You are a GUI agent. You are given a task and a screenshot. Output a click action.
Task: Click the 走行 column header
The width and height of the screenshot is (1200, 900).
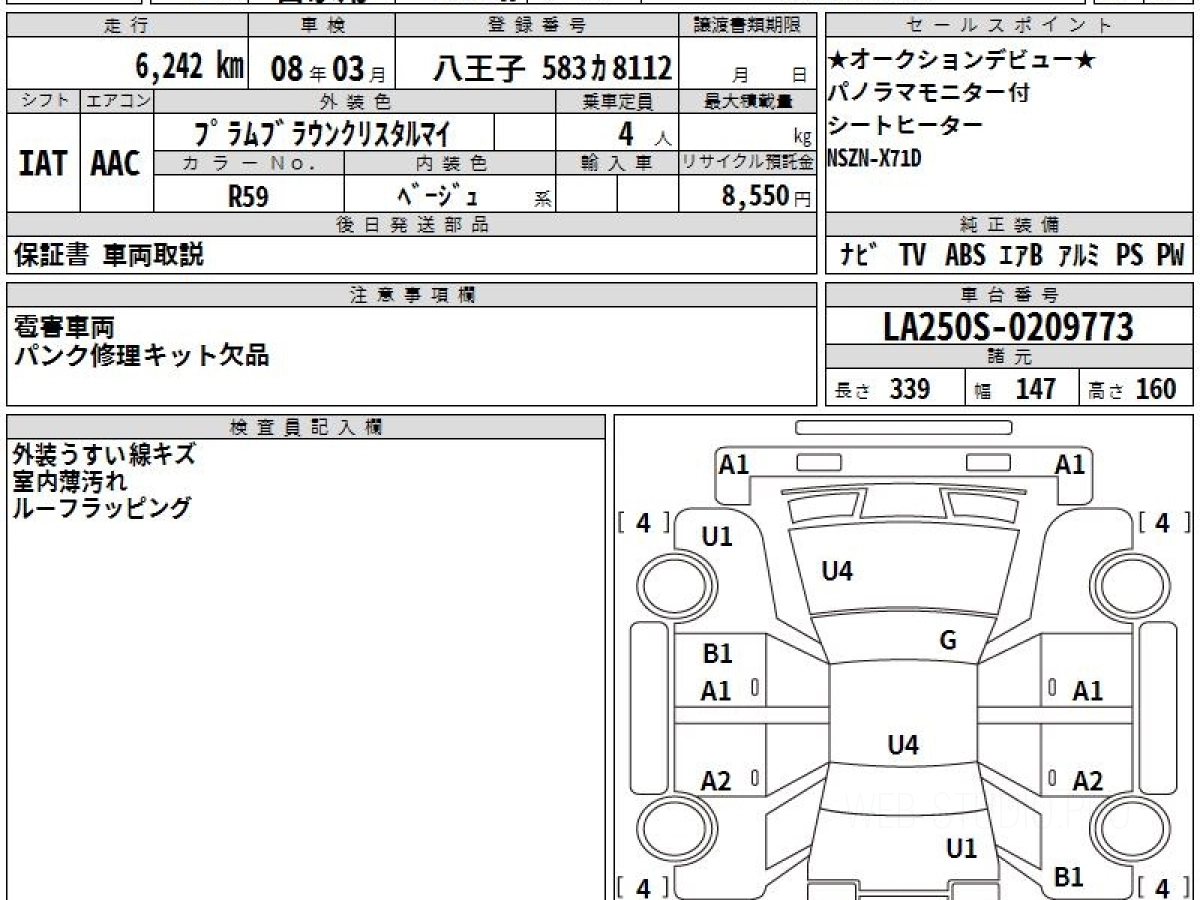coord(126,26)
